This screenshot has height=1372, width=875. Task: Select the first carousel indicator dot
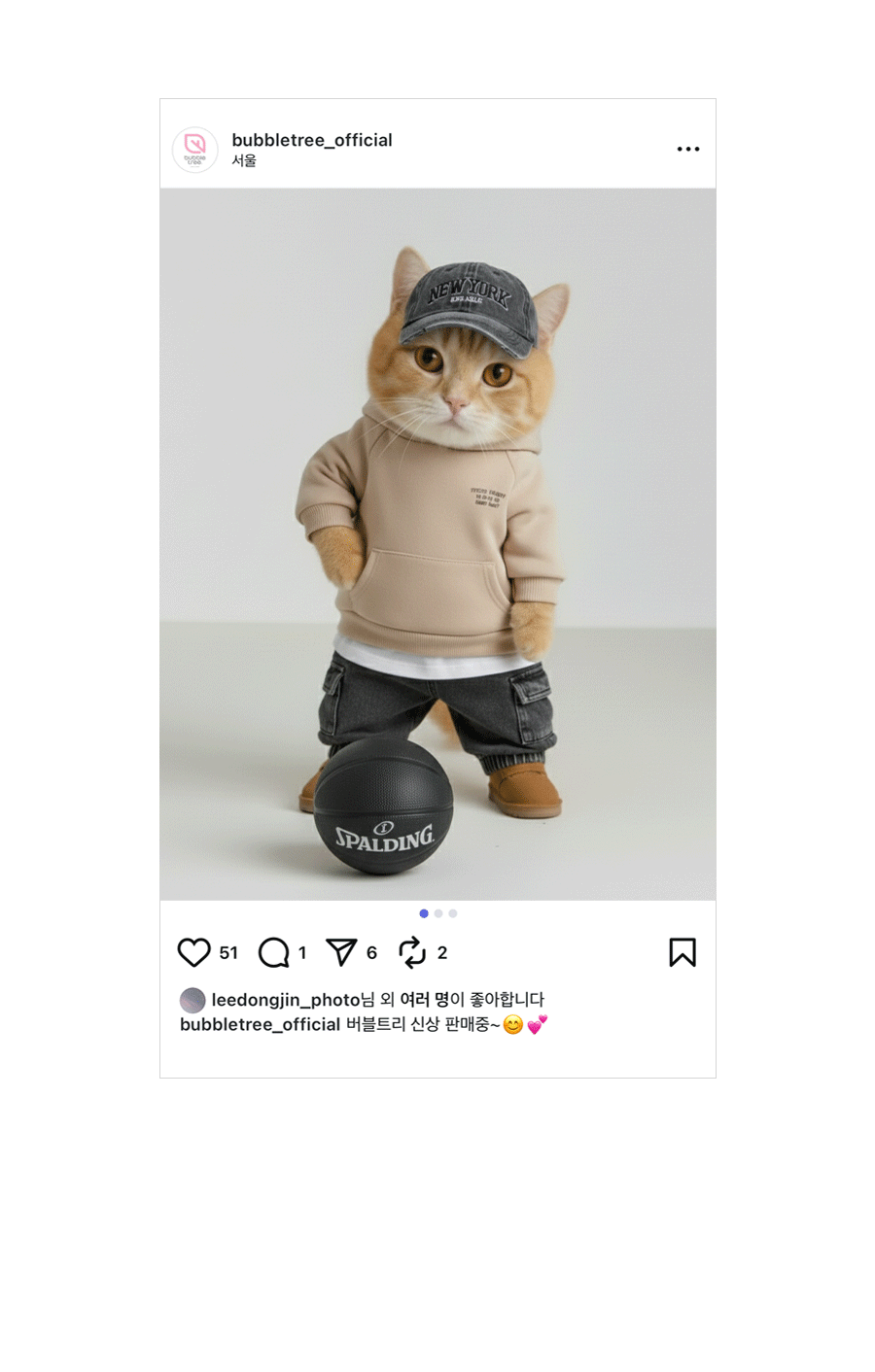424,913
